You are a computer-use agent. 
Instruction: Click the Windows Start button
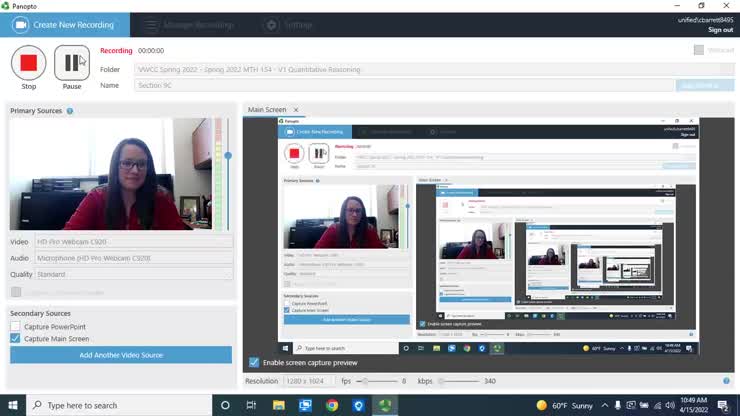pyautogui.click(x=12, y=405)
